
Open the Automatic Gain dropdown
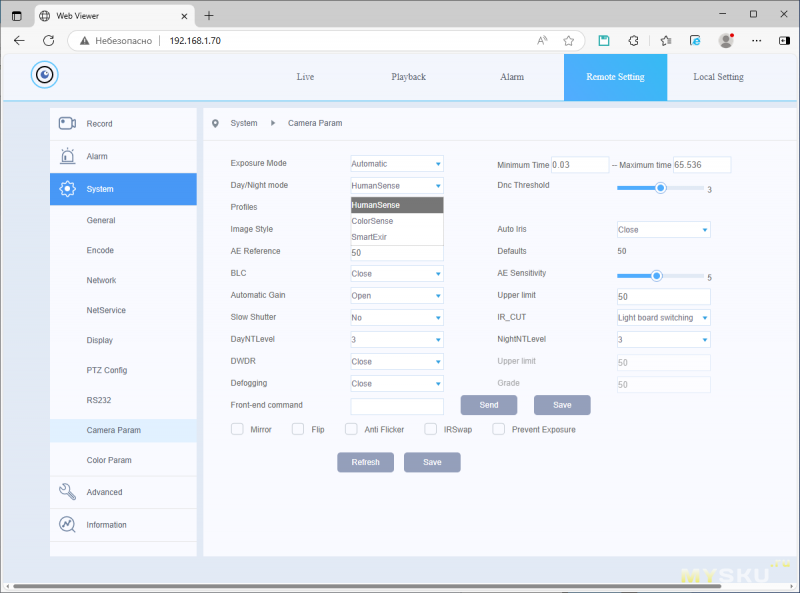point(397,295)
